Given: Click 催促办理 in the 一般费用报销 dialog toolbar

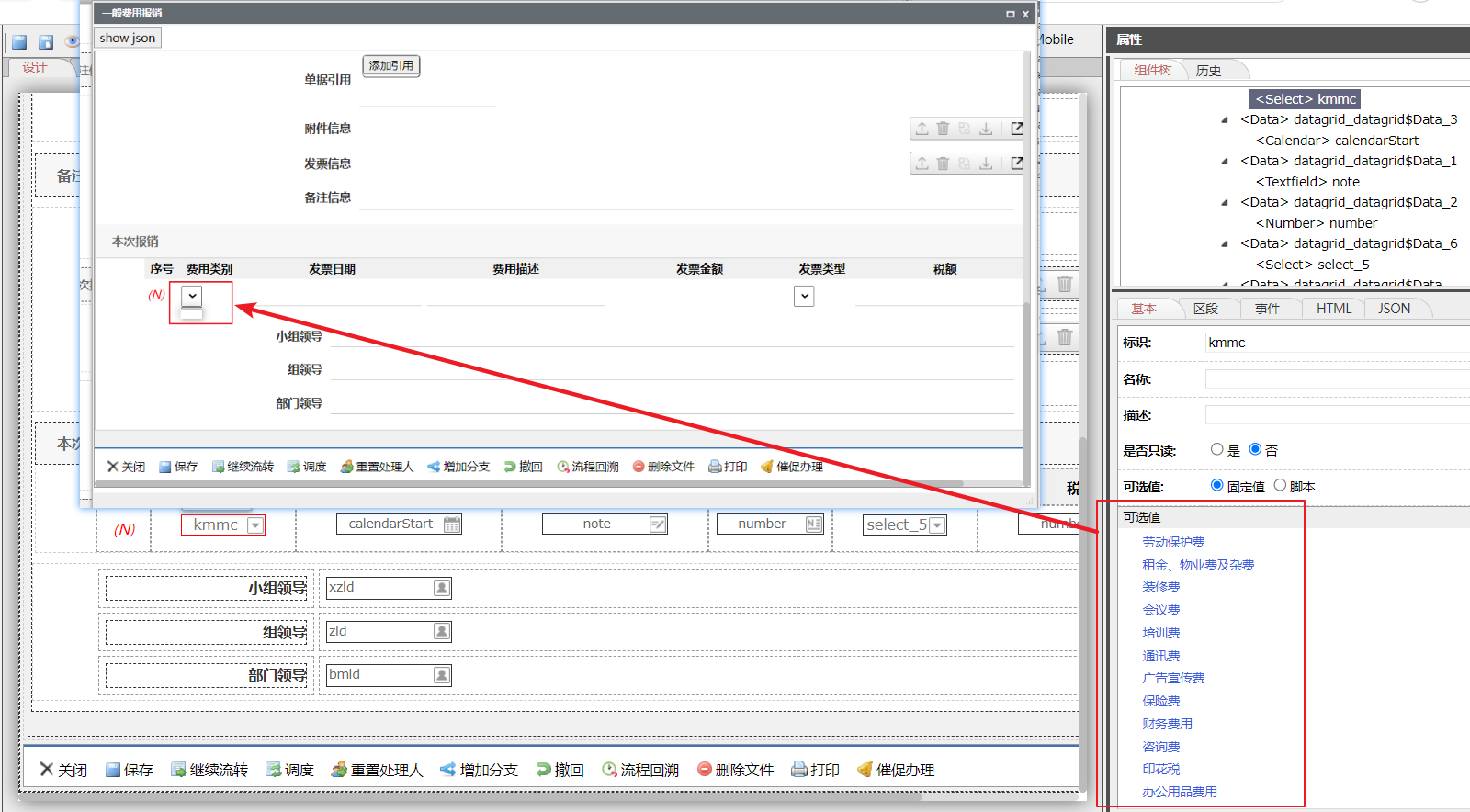Looking at the screenshot, I should point(792,467).
